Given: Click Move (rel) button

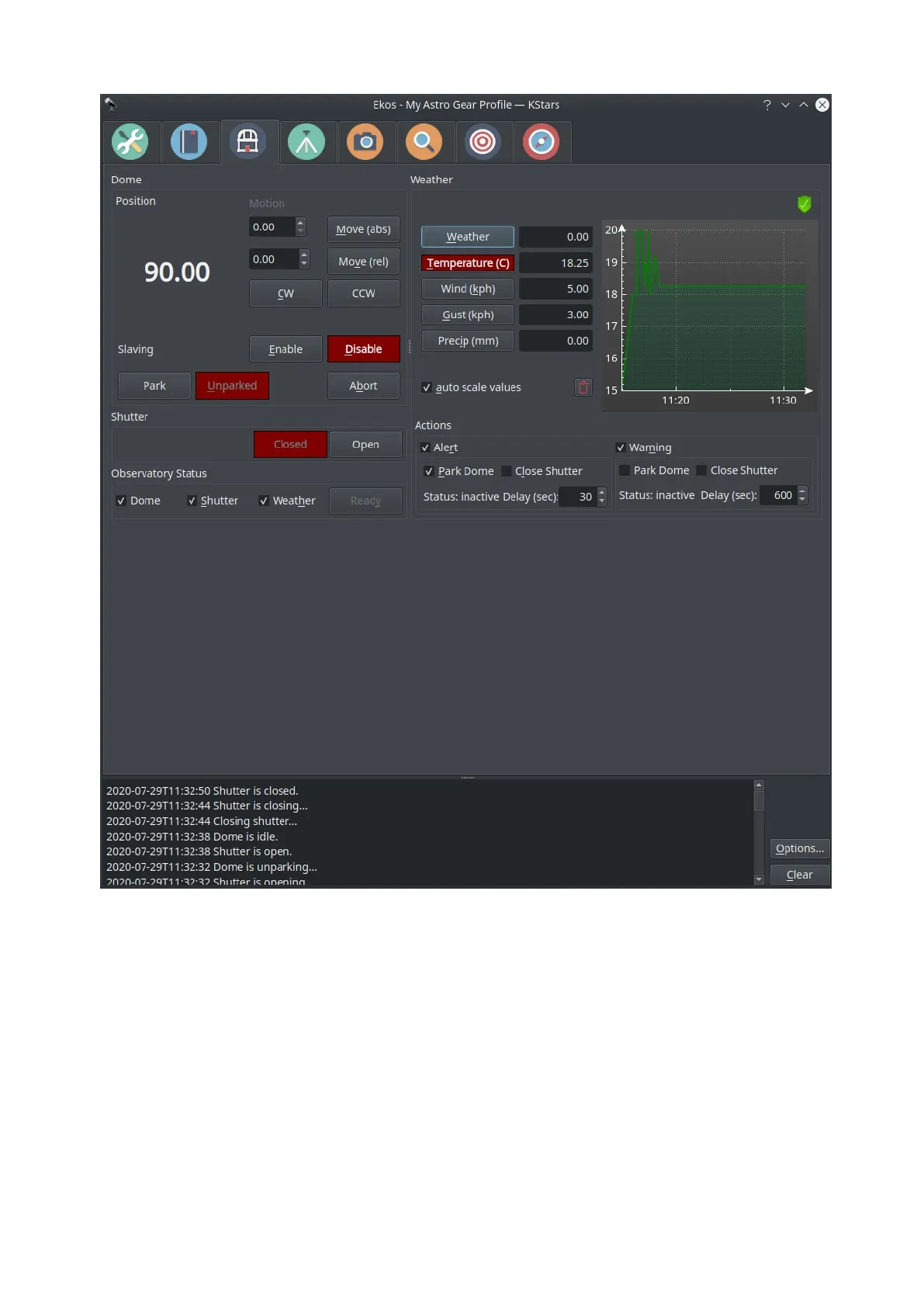Looking at the screenshot, I should coord(363,262).
